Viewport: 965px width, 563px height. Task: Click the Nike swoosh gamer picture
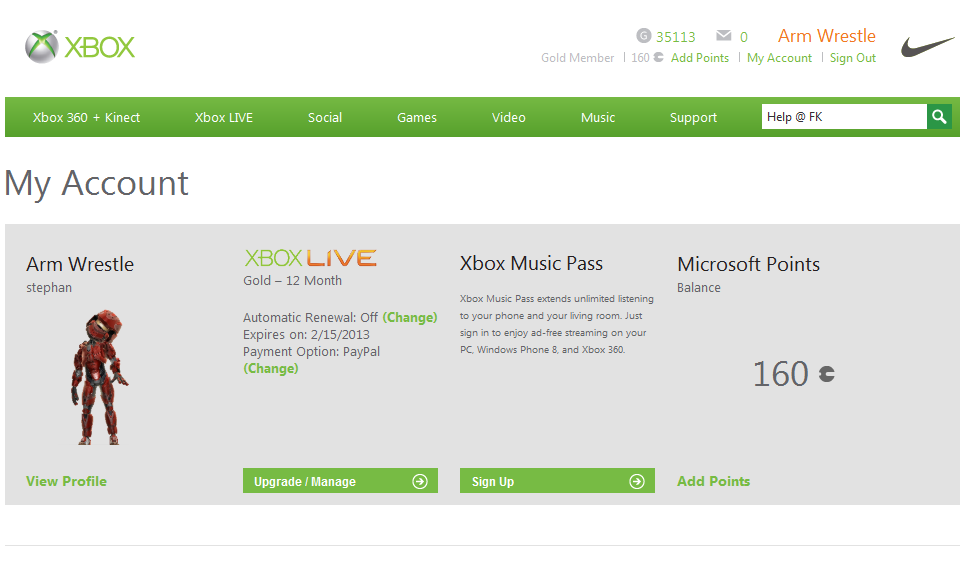(927, 47)
